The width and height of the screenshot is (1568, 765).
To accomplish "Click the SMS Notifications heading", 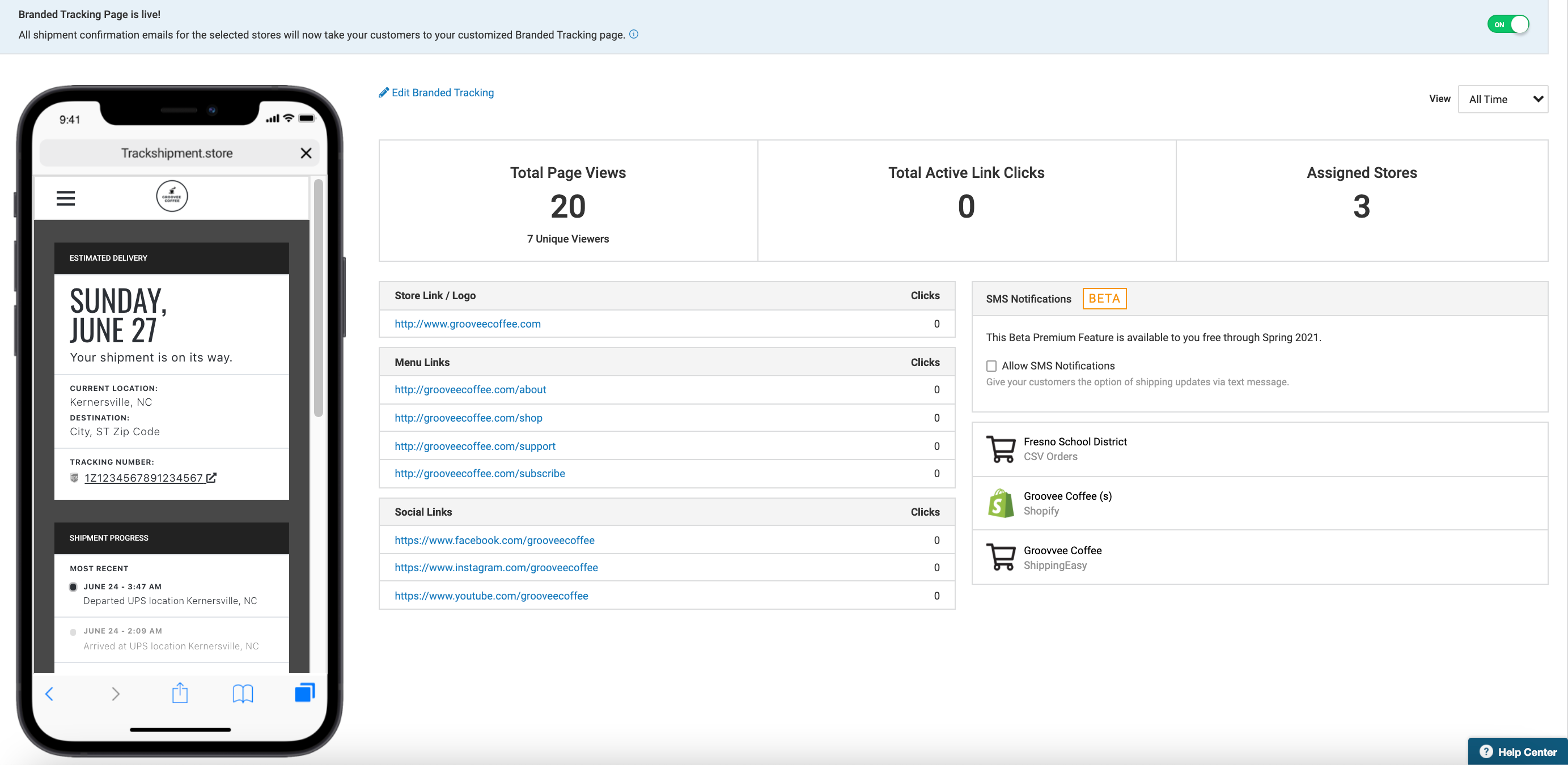I will [1029, 299].
